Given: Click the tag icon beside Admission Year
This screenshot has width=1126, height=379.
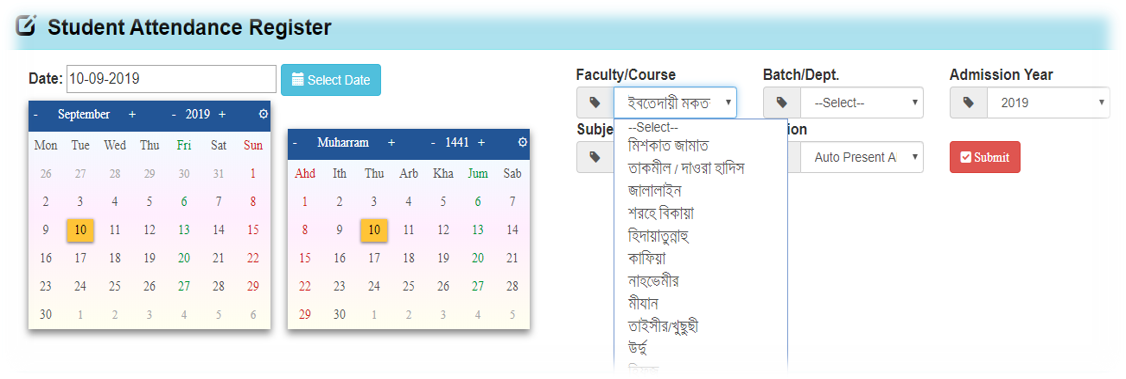Looking at the screenshot, I should pos(969,103).
